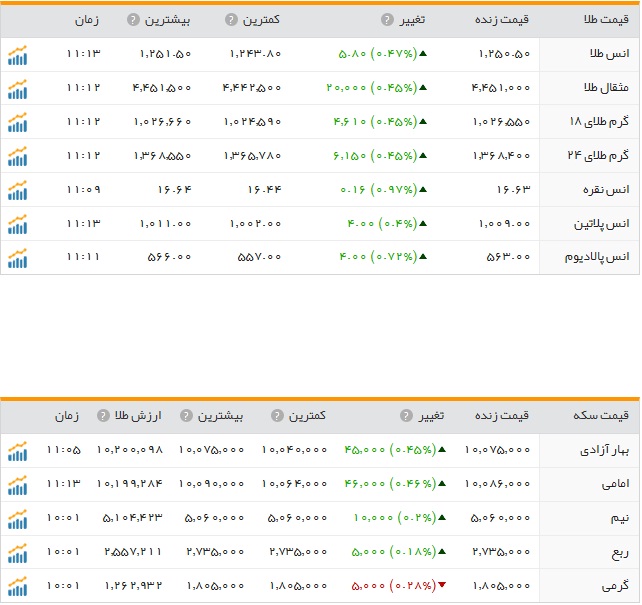The height and width of the screenshot is (605, 642).
Task: Select نیم coin label
Action: click(619, 518)
